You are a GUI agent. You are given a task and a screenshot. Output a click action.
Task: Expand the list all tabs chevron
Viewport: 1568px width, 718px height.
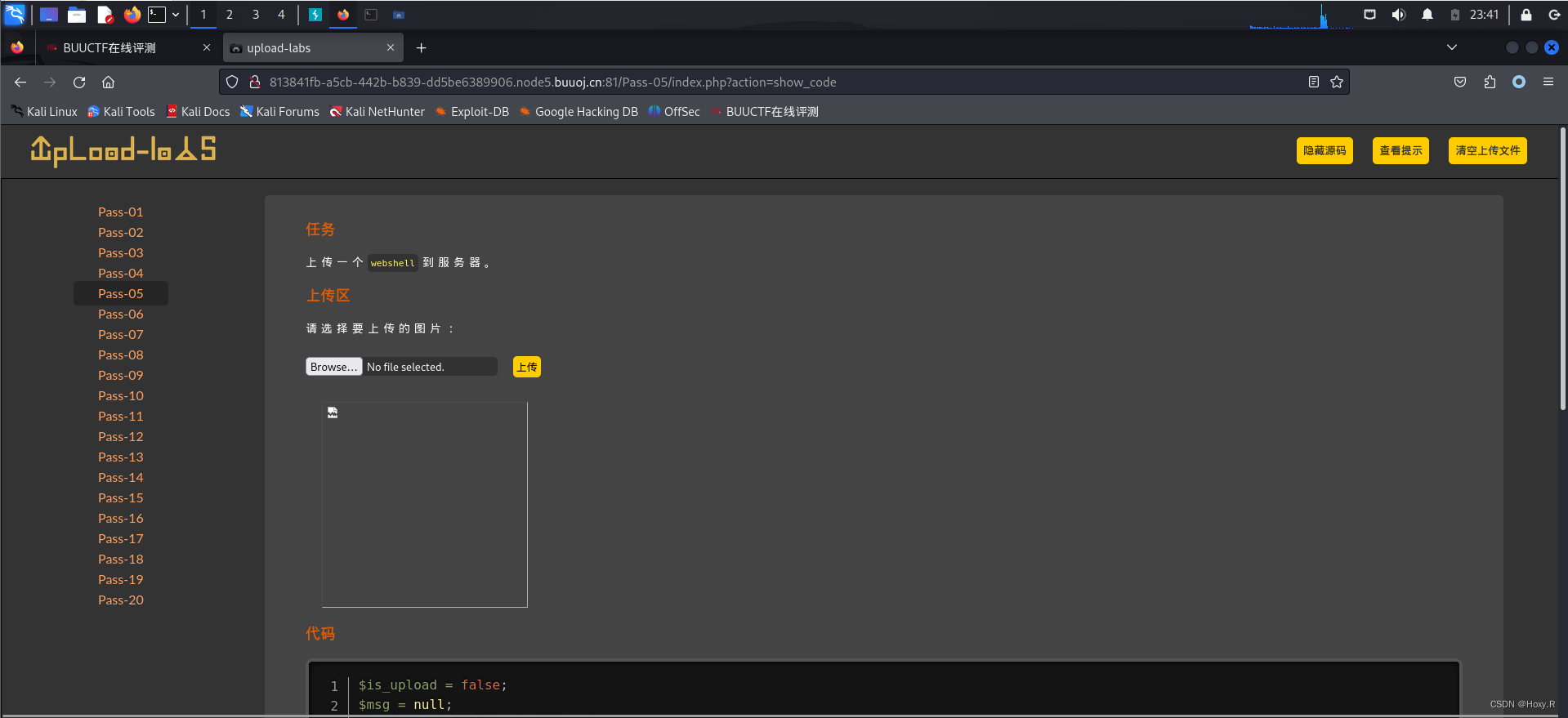(x=1452, y=47)
